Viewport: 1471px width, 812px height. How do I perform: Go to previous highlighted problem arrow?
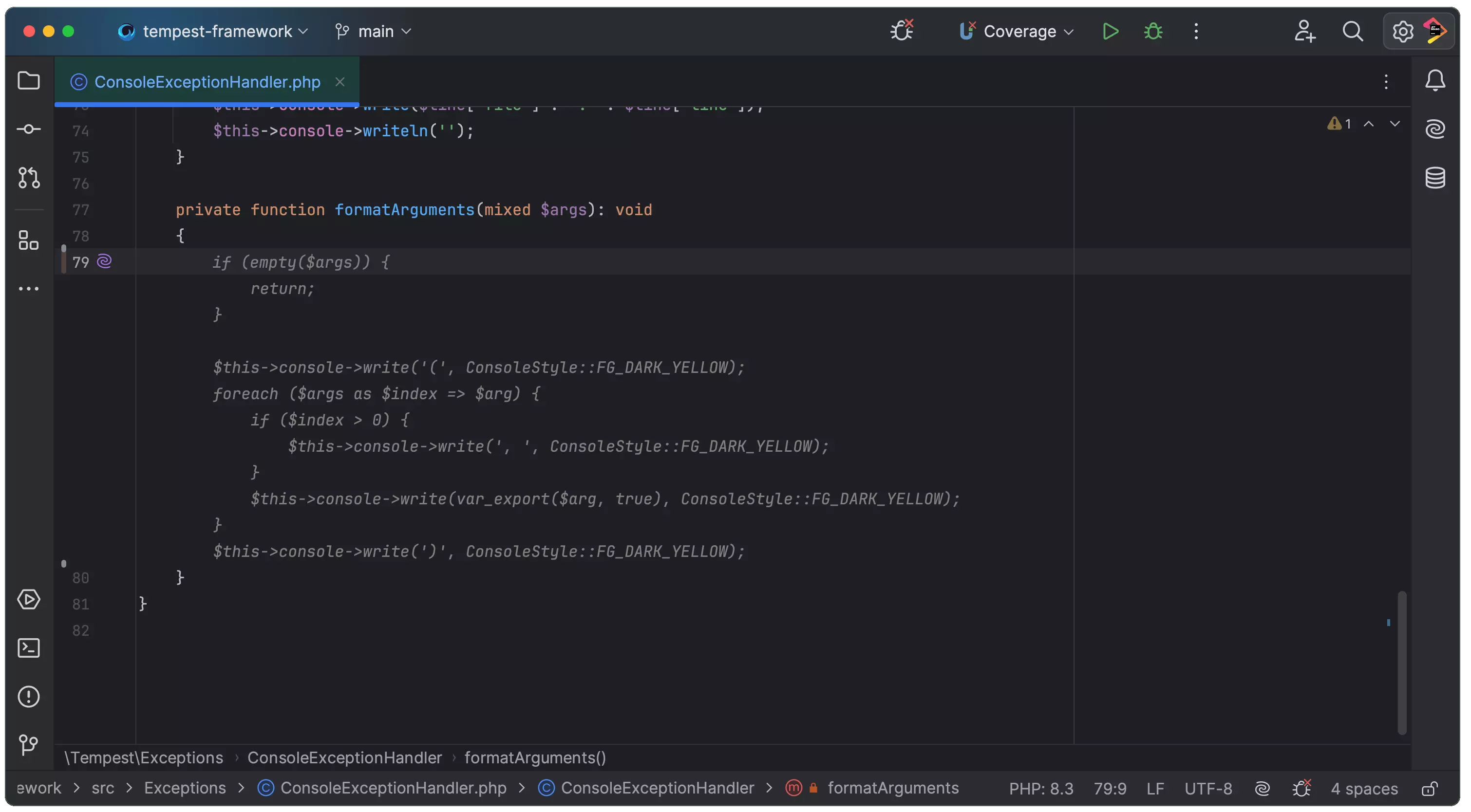pyautogui.click(x=1369, y=124)
